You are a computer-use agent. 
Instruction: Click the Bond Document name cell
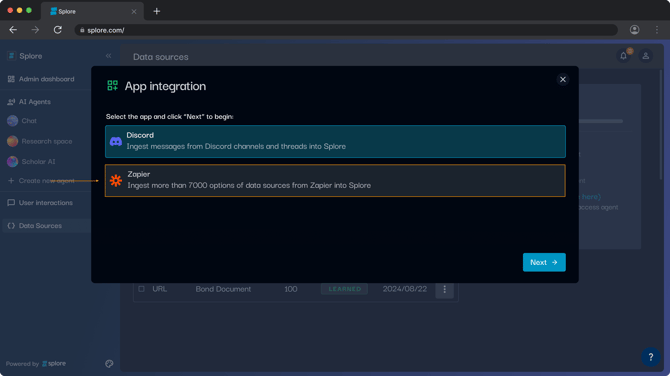tap(223, 289)
